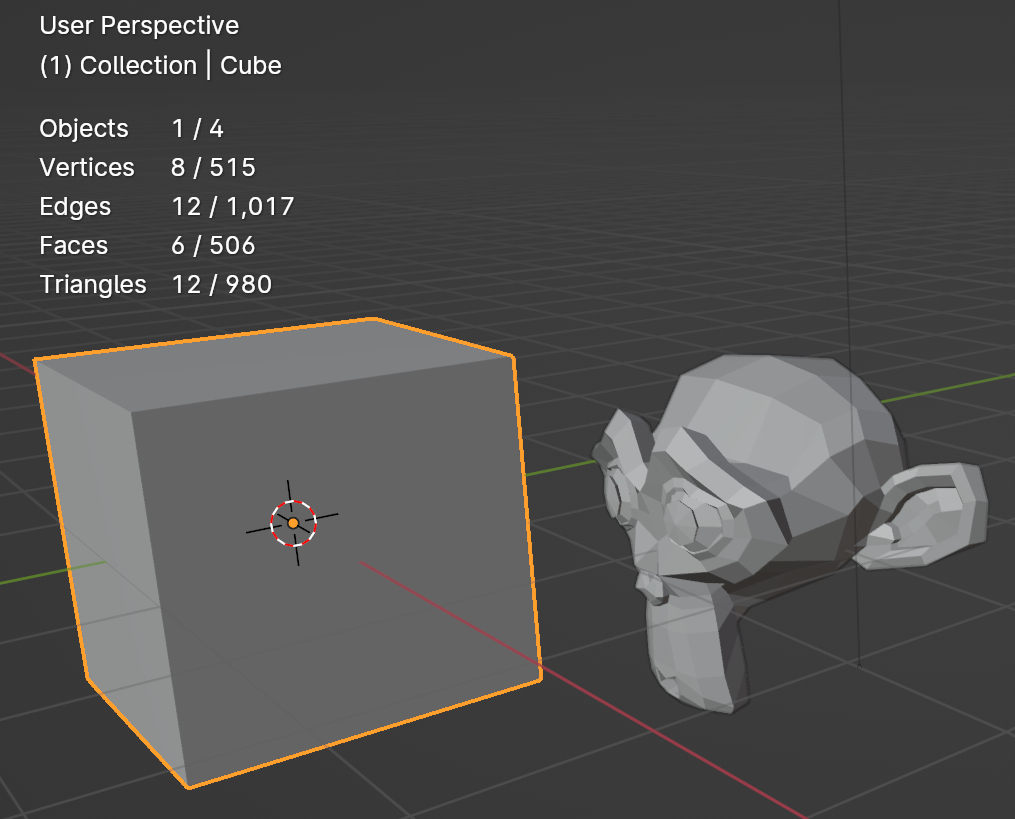
Task: Click the Objects '1 / 4' statistic
Action: (197, 128)
